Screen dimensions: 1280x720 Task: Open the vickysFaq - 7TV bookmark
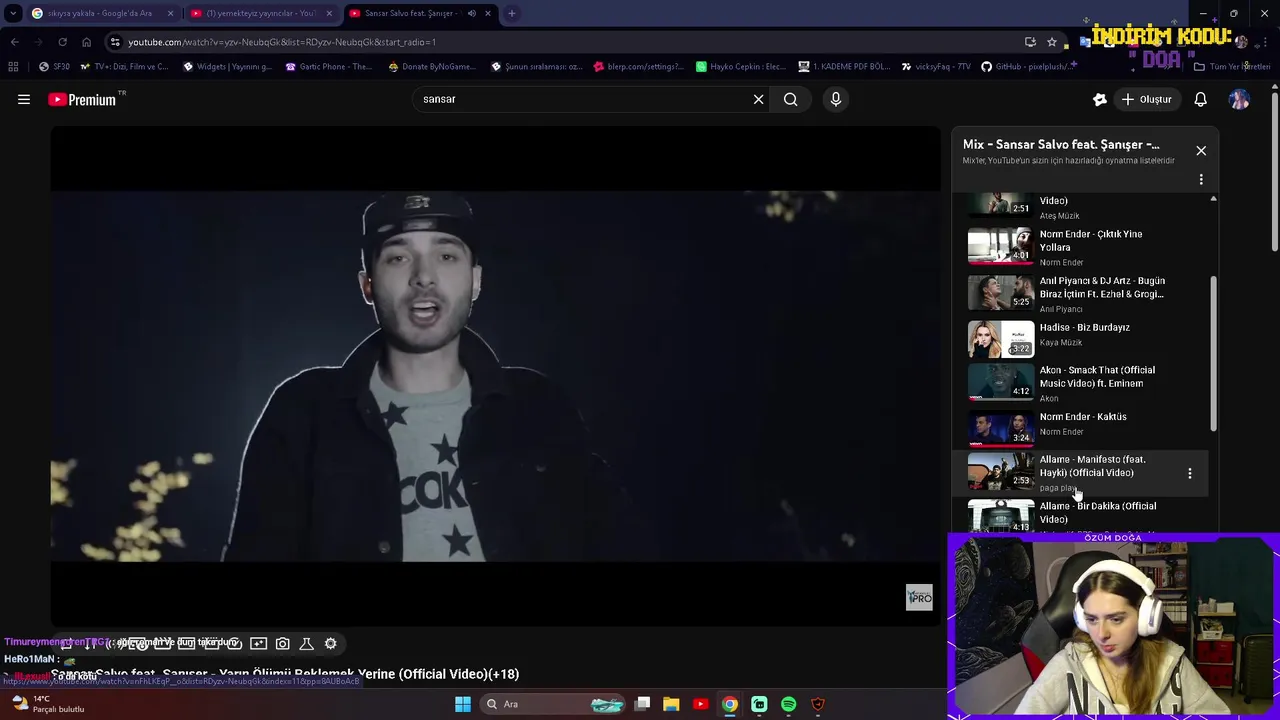[x=936, y=67]
